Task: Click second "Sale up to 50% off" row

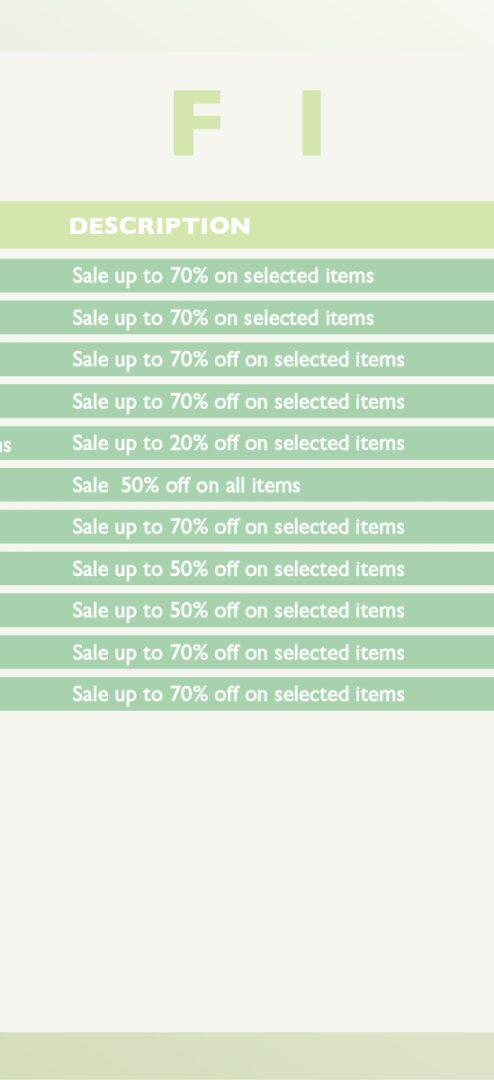Action: click(247, 610)
